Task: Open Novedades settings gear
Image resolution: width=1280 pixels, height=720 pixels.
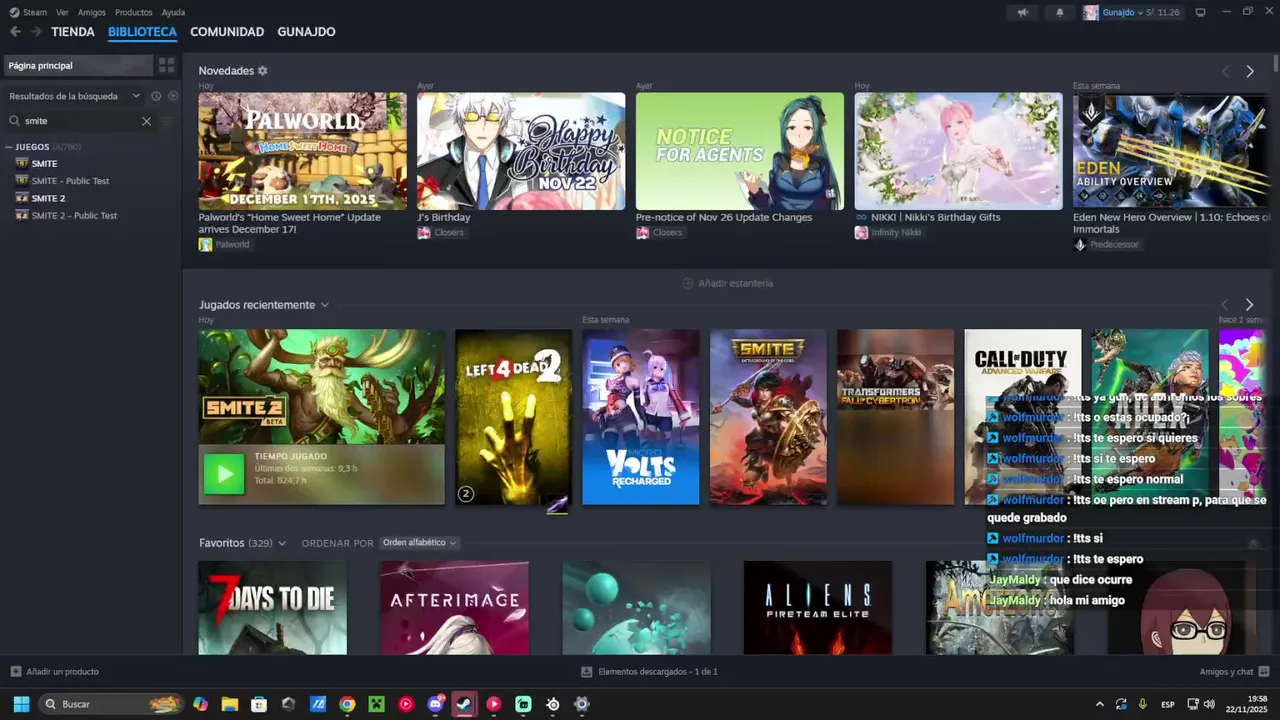Action: coord(263,71)
